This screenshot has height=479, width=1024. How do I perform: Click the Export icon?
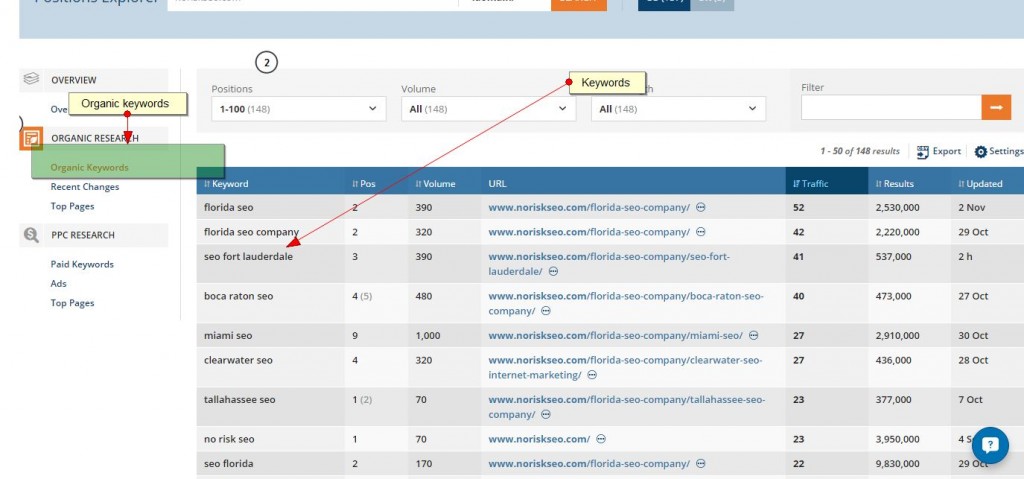923,152
